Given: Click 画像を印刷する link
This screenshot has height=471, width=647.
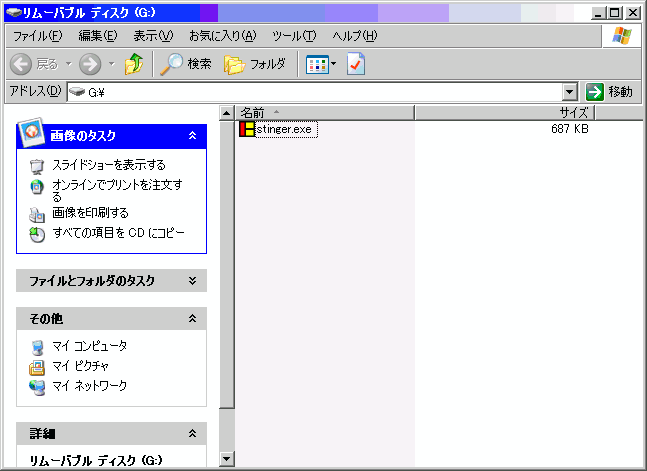Looking at the screenshot, I should [x=90, y=213].
